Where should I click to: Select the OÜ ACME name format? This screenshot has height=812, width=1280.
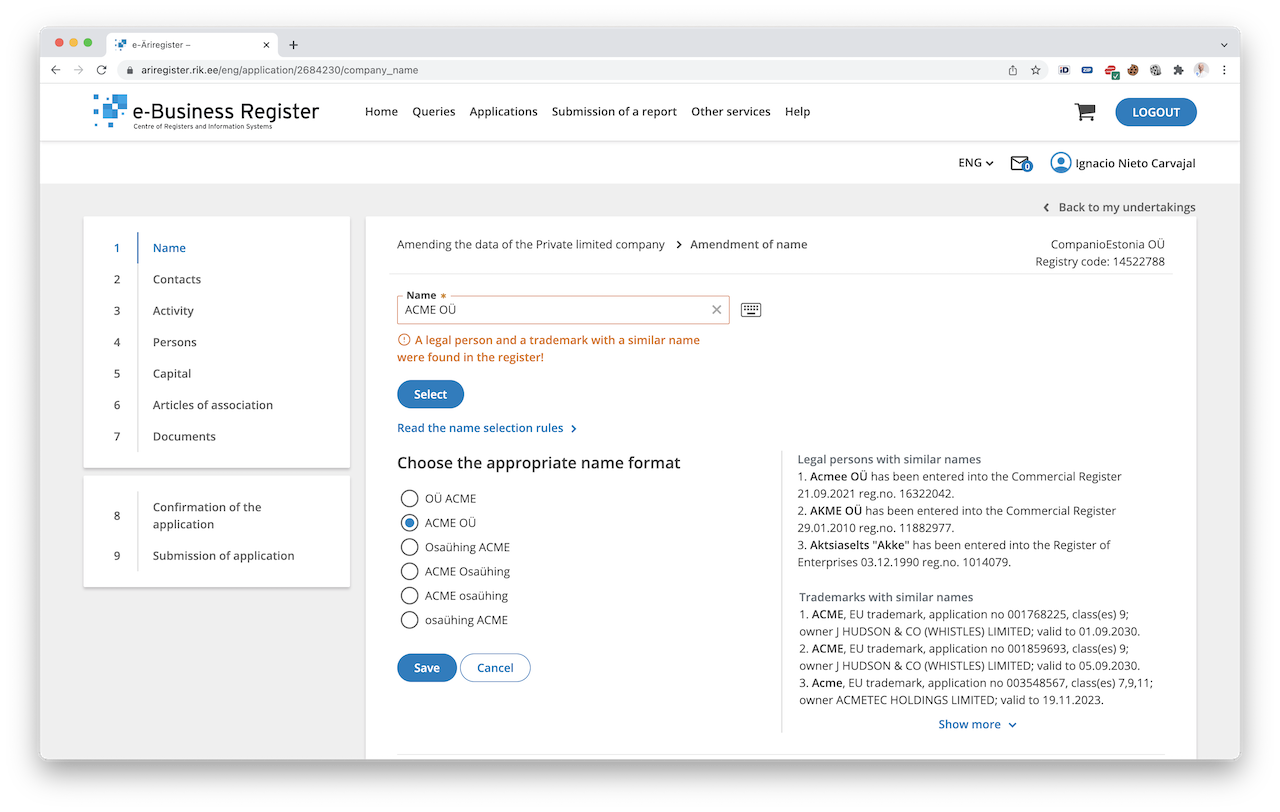409,498
